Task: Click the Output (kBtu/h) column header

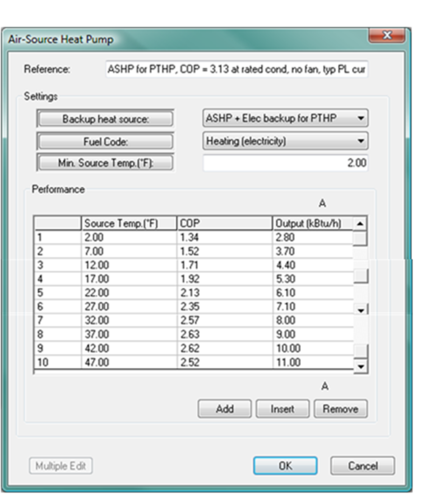Action: (313, 223)
